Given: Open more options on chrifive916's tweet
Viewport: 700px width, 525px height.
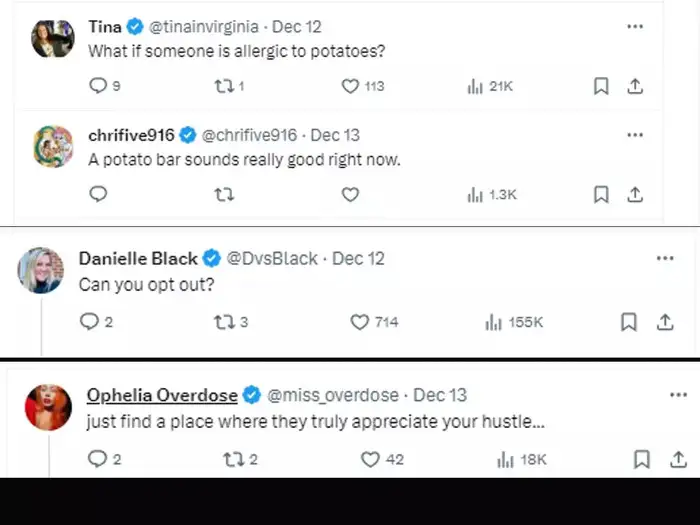Looking at the screenshot, I should coord(635,135).
